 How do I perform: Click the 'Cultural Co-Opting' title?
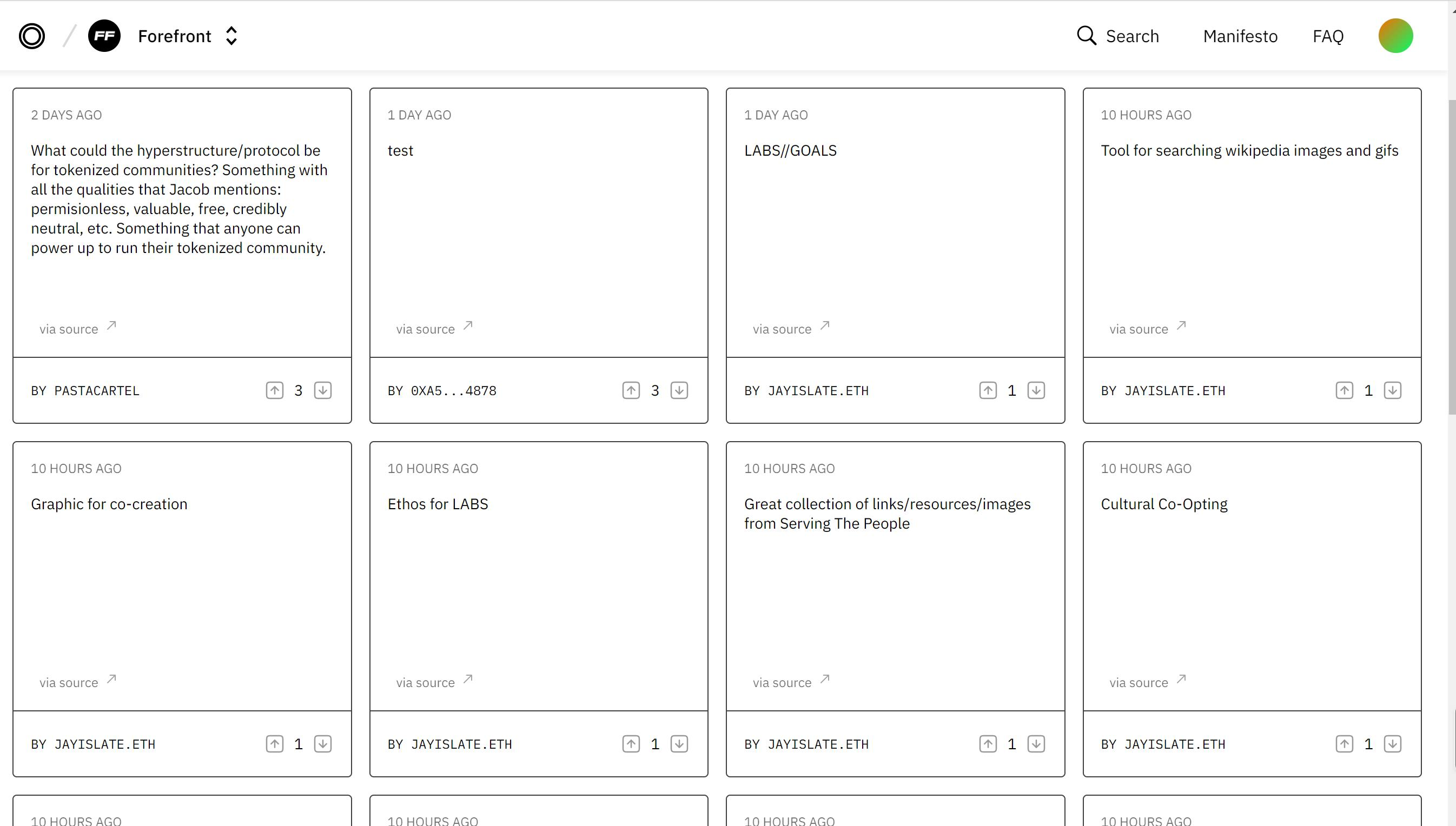click(x=1164, y=504)
